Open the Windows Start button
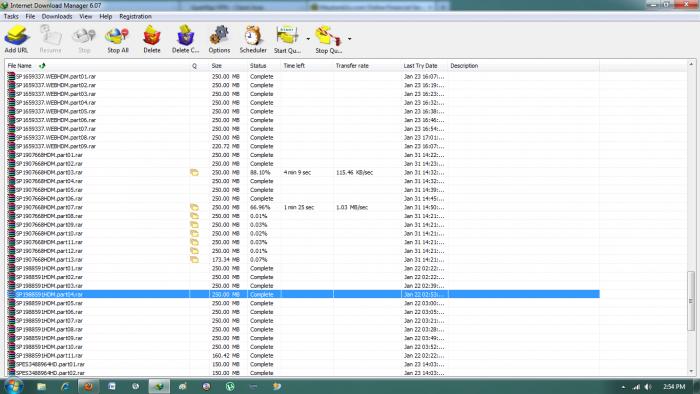Screen dimensions: 700x394 point(13,386)
